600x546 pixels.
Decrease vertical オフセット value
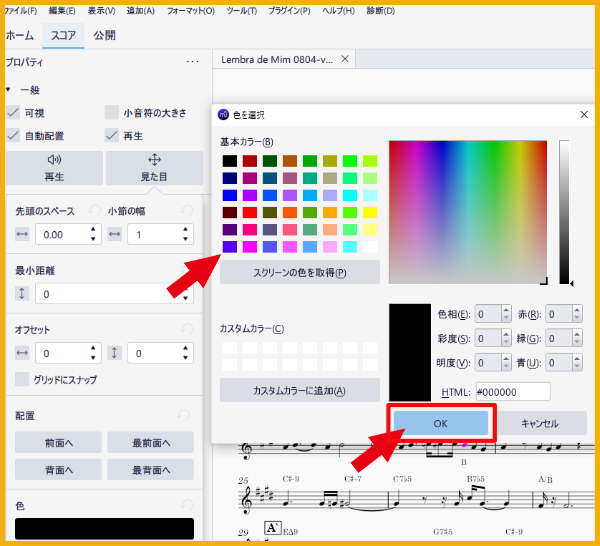tap(185, 358)
